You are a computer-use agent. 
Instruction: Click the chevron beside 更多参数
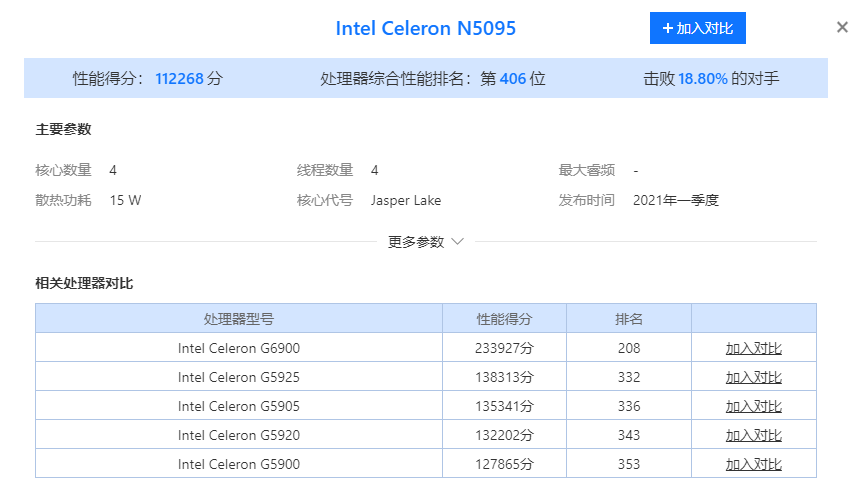457,242
